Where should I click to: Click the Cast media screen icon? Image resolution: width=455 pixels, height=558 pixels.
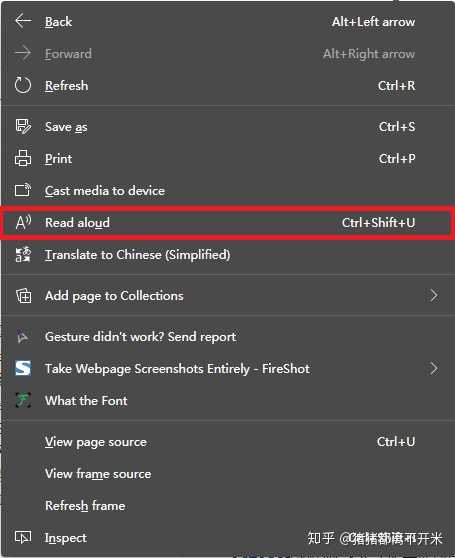(x=23, y=190)
